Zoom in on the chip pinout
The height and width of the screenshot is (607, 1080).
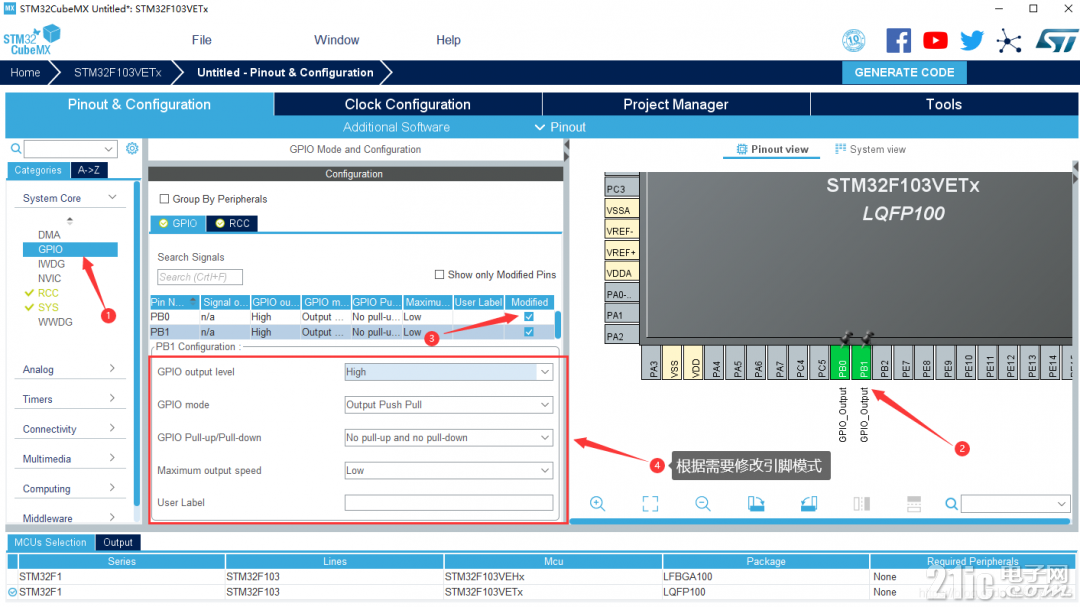point(597,504)
